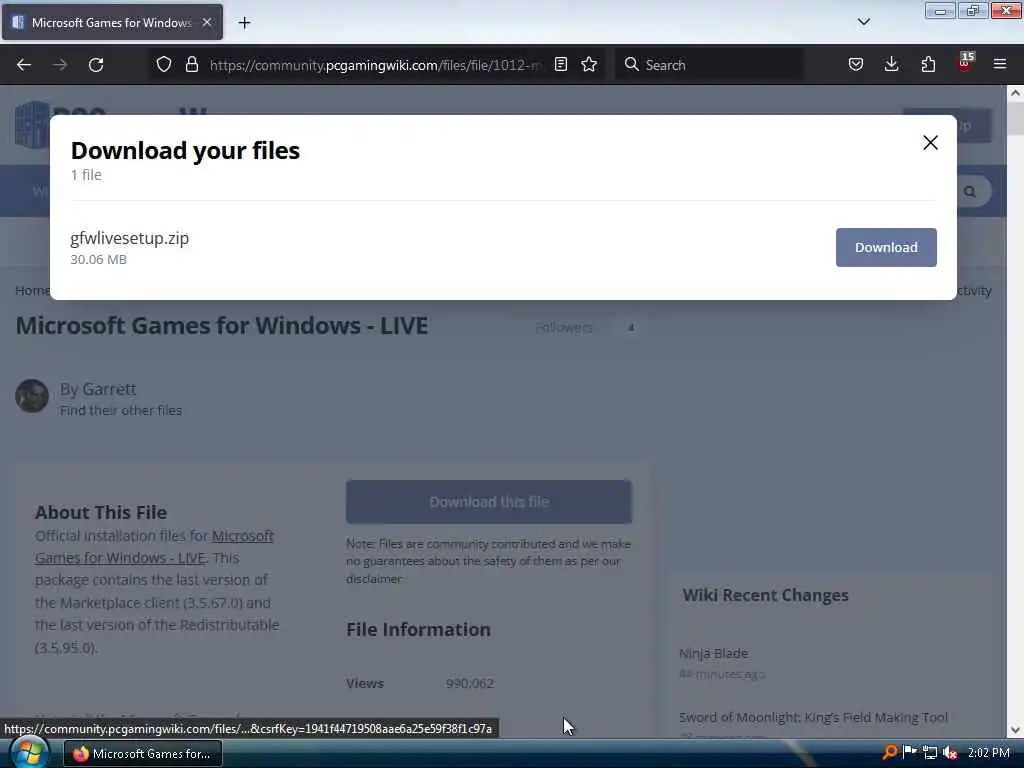Click the Download your files heading
Viewport: 1024px width, 768px height.
pyautogui.click(x=185, y=151)
